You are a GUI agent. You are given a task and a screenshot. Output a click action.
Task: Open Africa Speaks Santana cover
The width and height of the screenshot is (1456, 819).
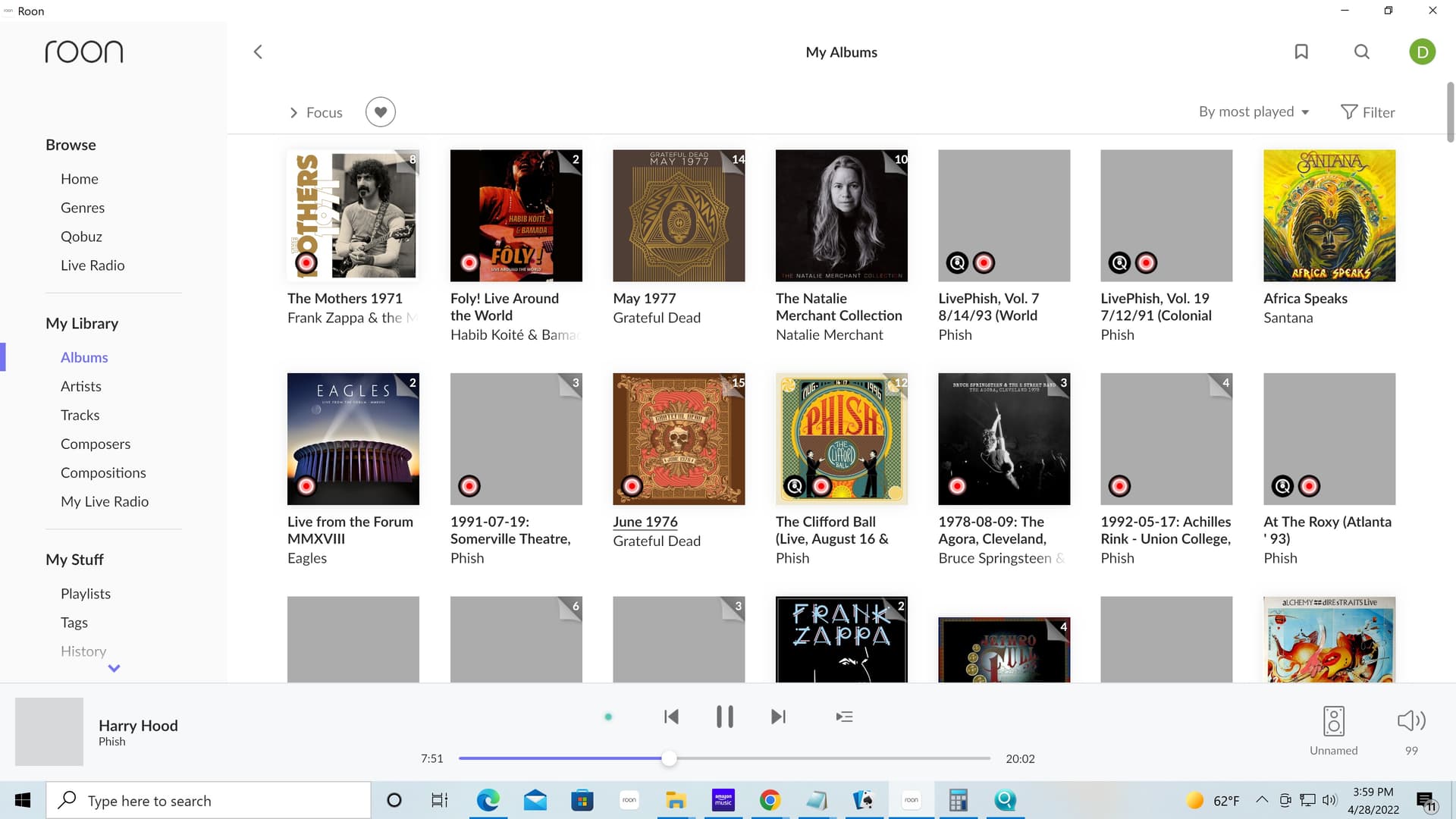[1329, 215]
